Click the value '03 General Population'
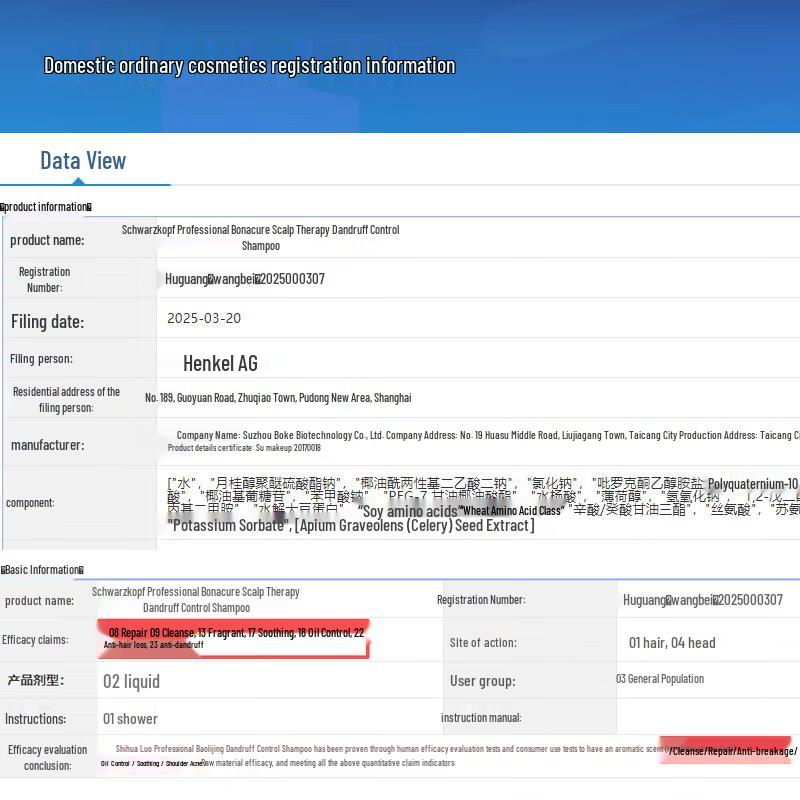Screen dimensions: 800x800 coord(660,679)
